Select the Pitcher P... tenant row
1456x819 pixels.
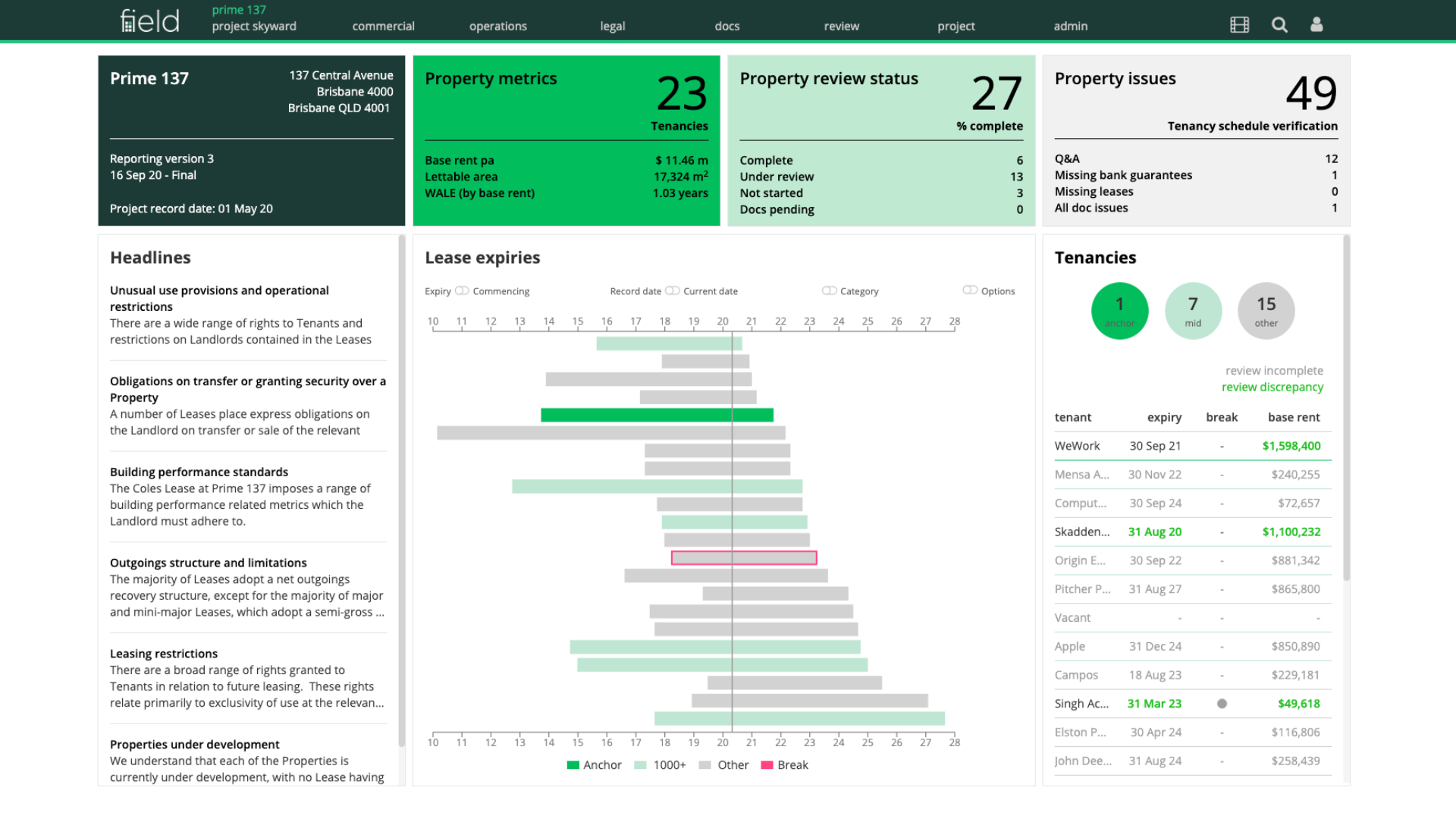click(1192, 589)
